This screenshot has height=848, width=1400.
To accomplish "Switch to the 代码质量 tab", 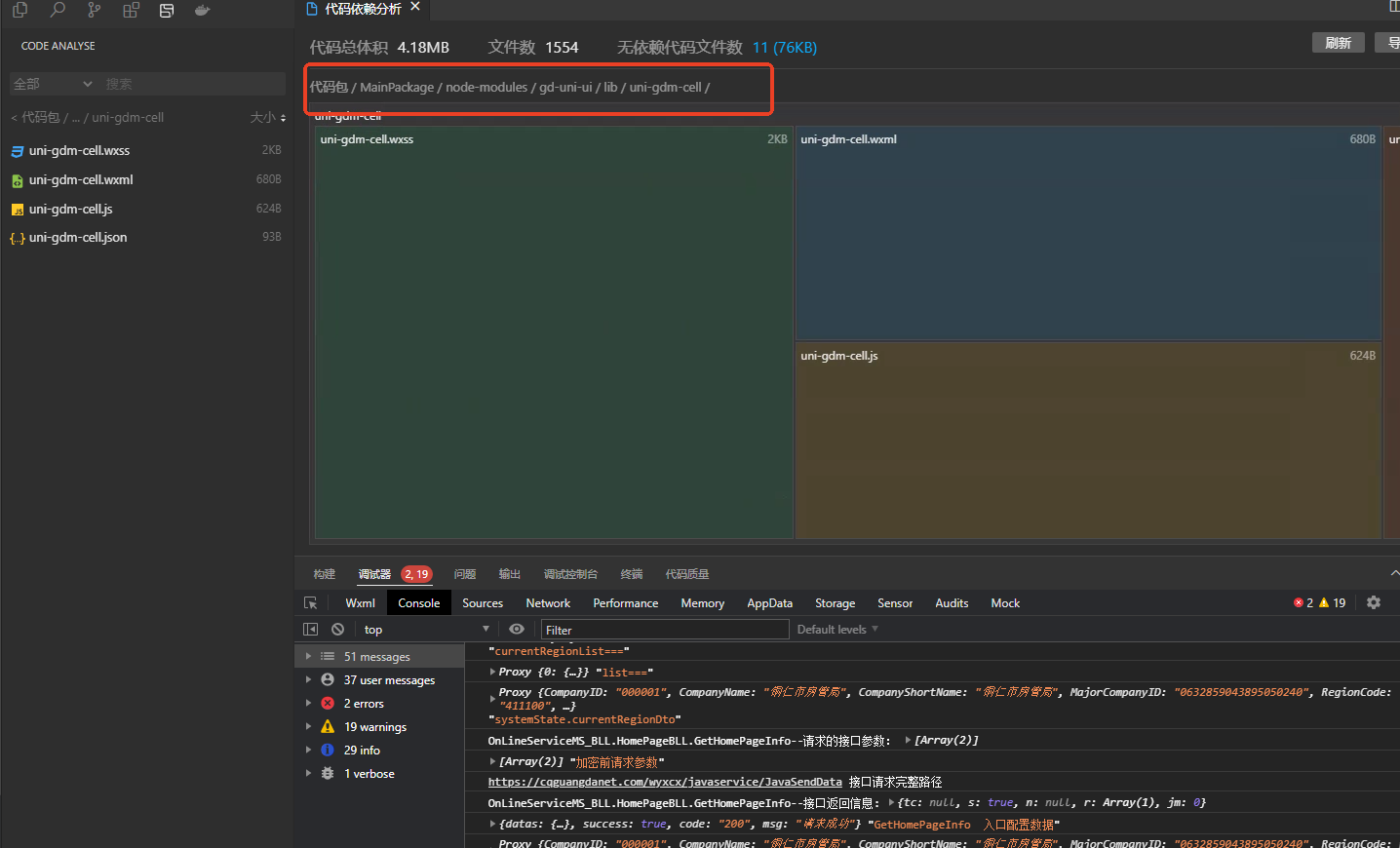I will 686,574.
